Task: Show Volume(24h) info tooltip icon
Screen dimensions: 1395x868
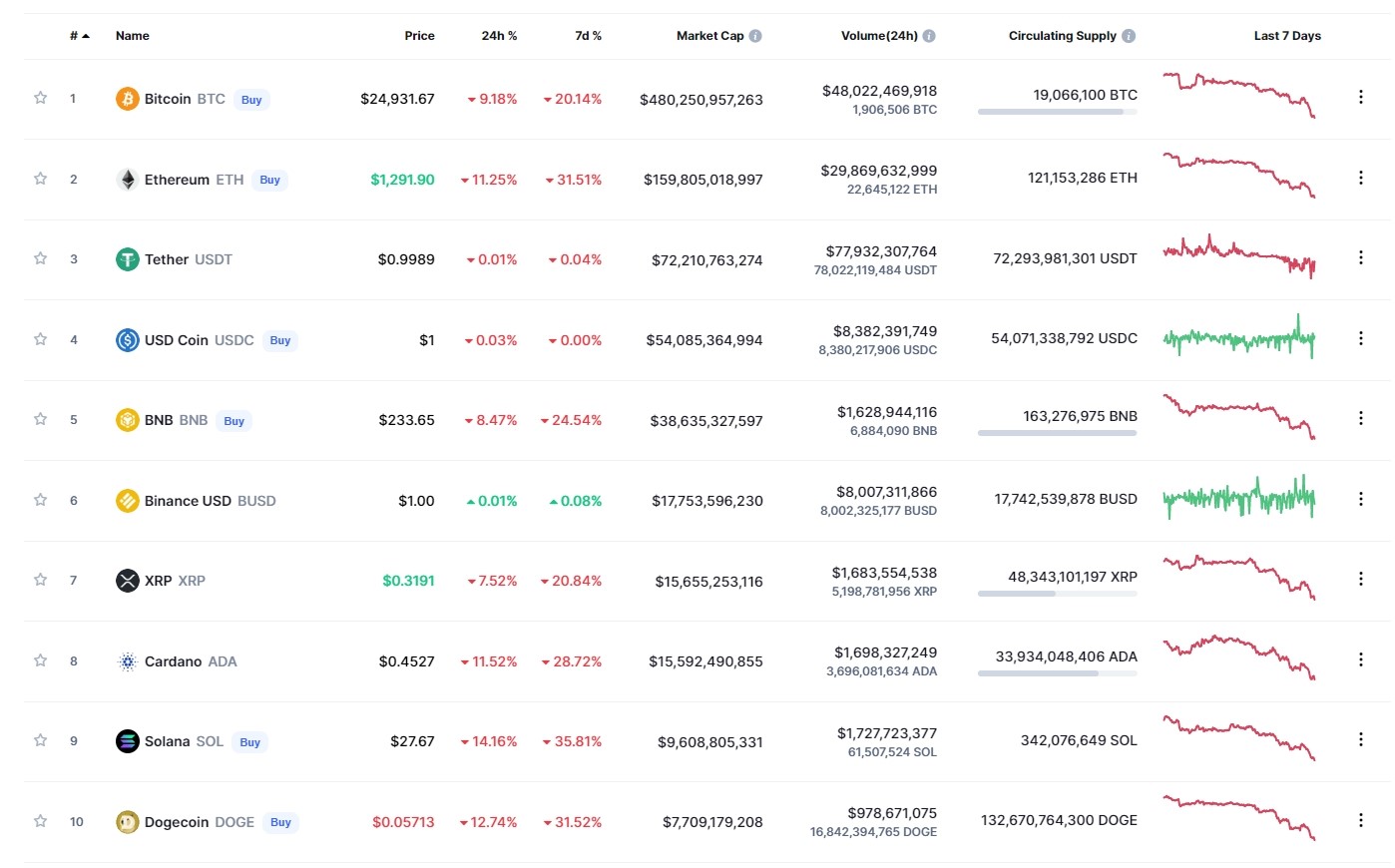Action: 929,36
